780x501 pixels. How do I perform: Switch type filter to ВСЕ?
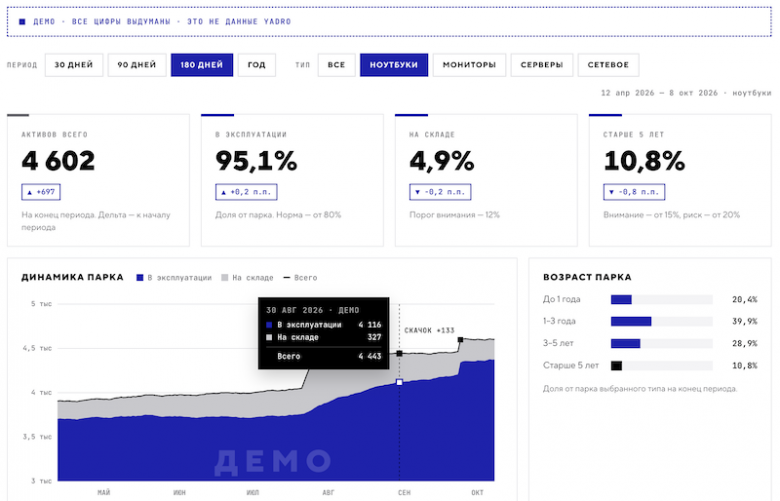336,65
